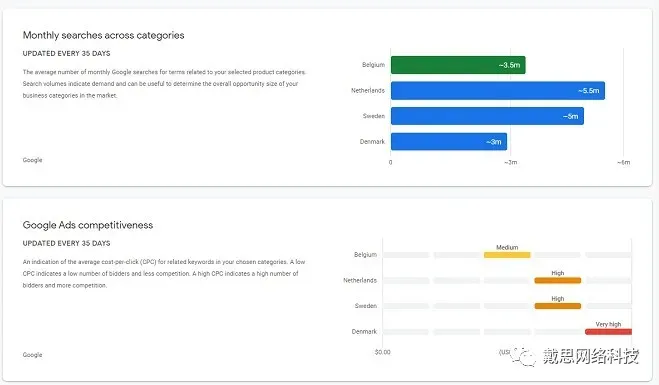This screenshot has width=659, height=385.
Task: Click the WeChat logo icon watermark
Action: click(523, 356)
